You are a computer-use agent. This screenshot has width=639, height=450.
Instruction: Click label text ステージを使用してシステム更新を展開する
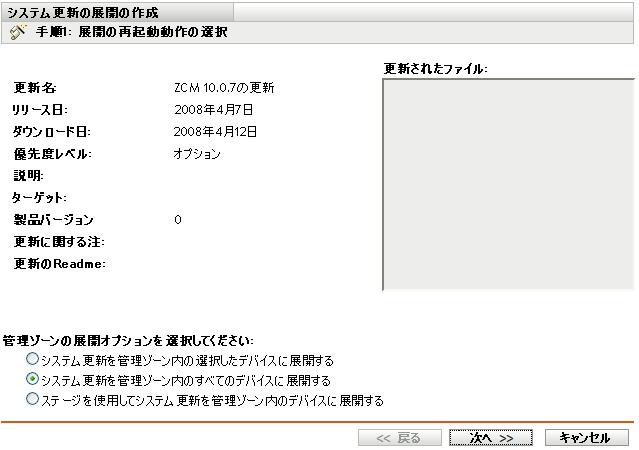(212, 400)
